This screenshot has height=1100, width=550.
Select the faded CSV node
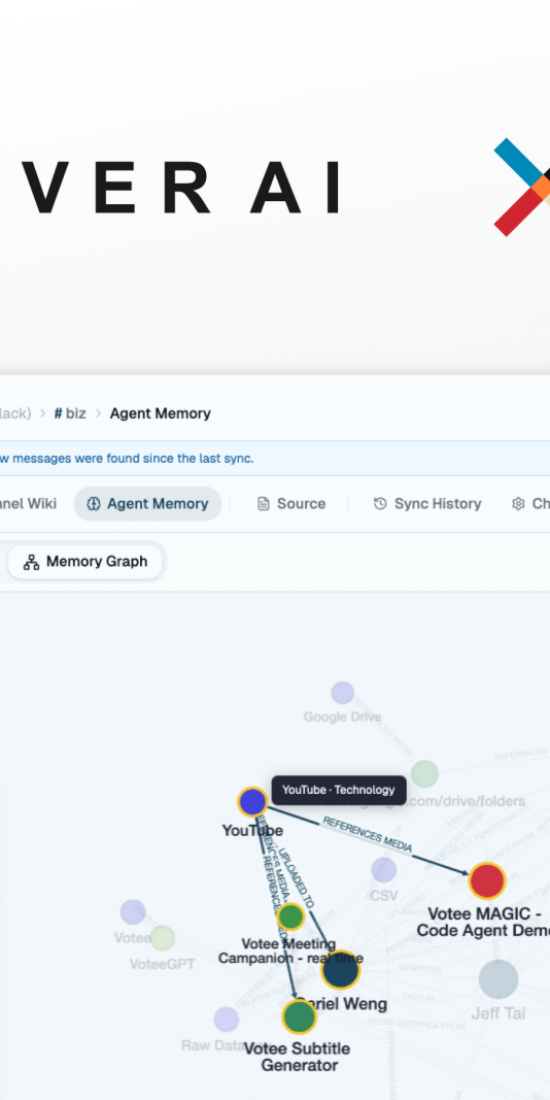(384, 870)
